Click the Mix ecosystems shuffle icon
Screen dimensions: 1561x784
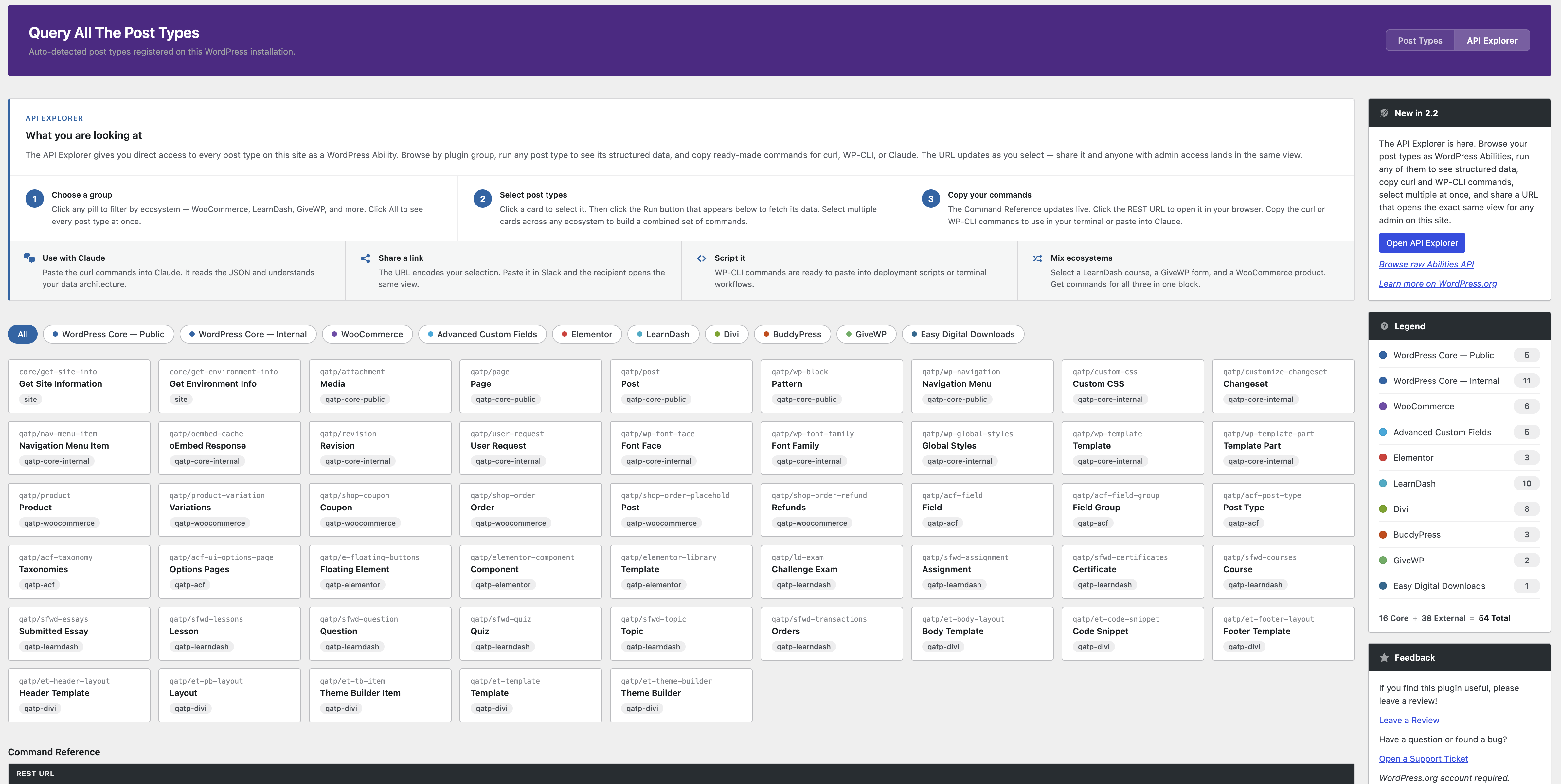click(x=1037, y=258)
